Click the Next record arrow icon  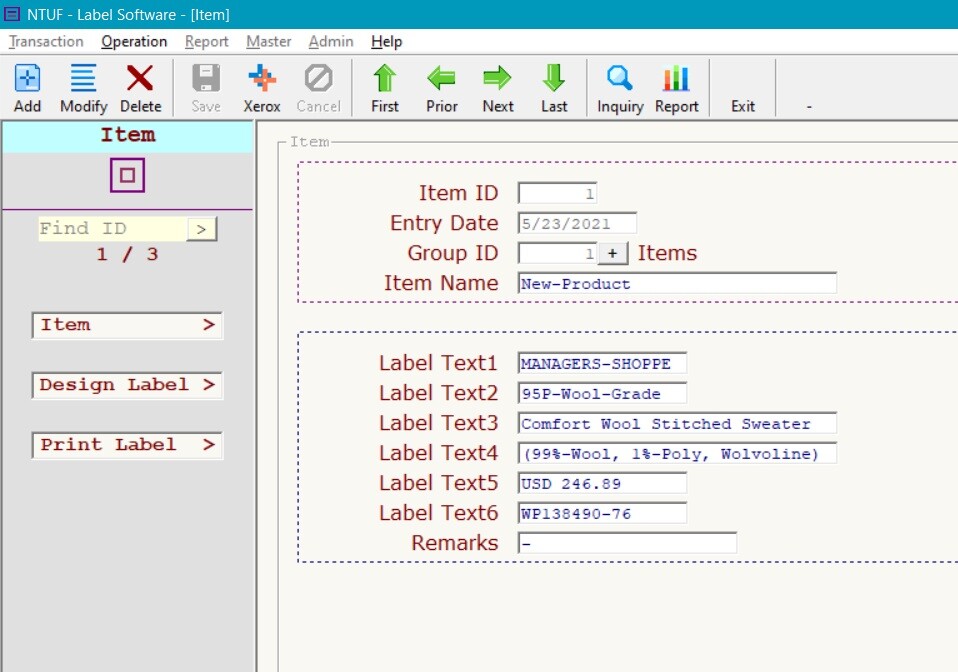[x=497, y=85]
